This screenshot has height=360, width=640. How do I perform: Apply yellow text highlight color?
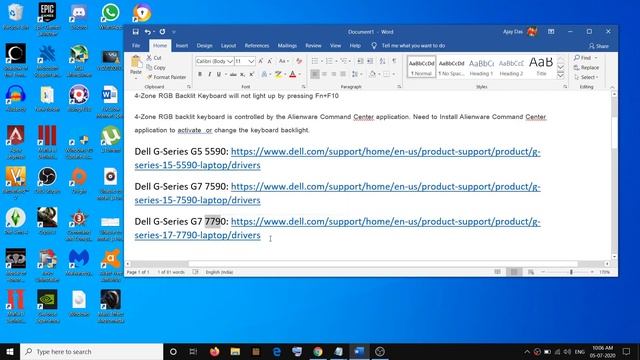point(278,74)
